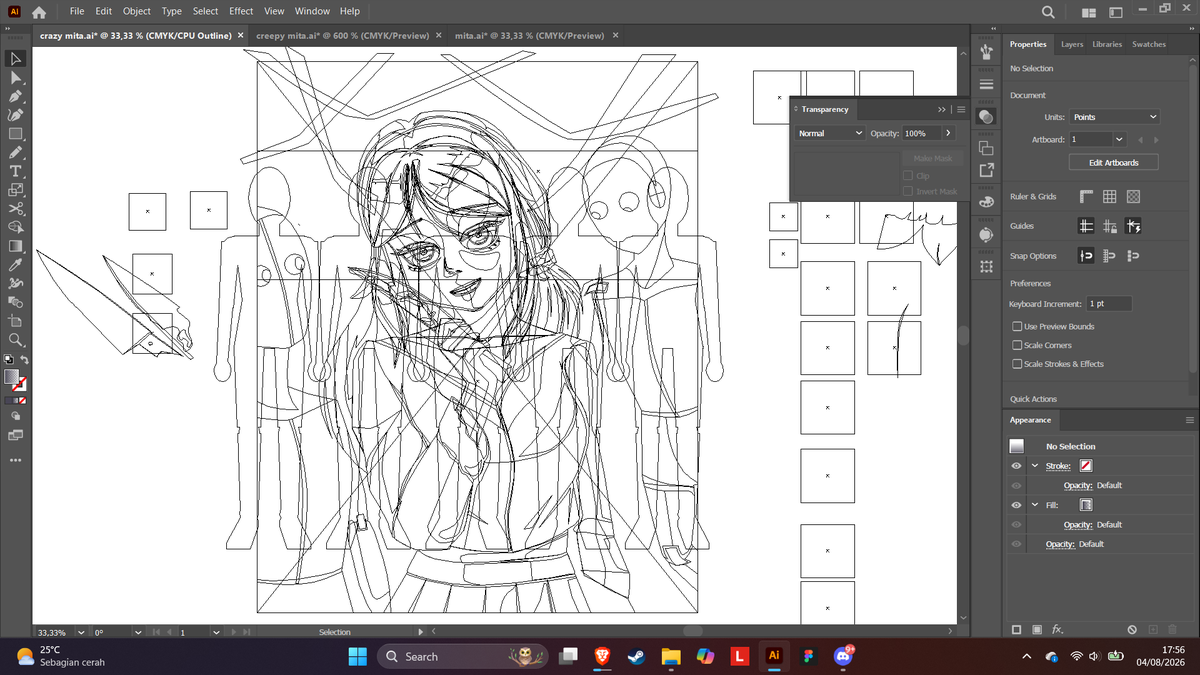Select the Zoom tool

pyautogui.click(x=16, y=340)
